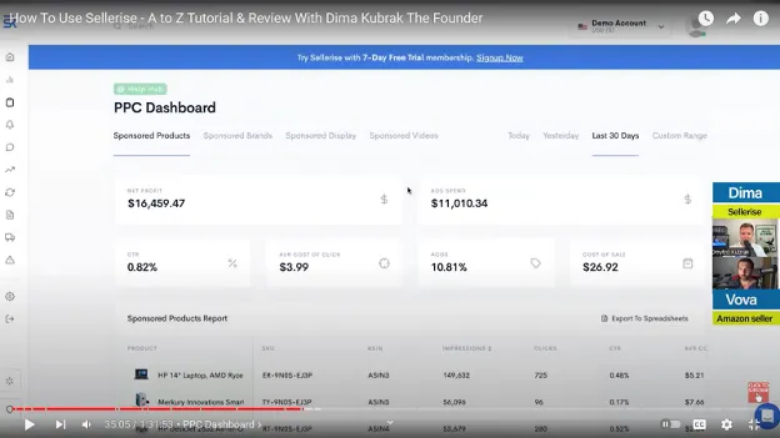780x438 pixels.
Task: Open the Help Hub badge
Action: click(140, 89)
